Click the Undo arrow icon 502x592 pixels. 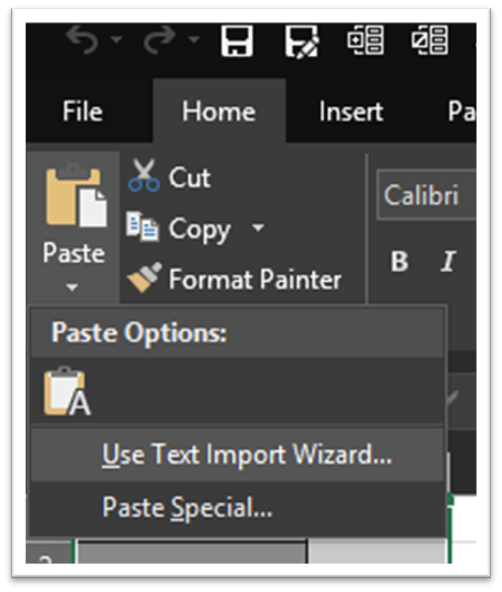[x=83, y=40]
